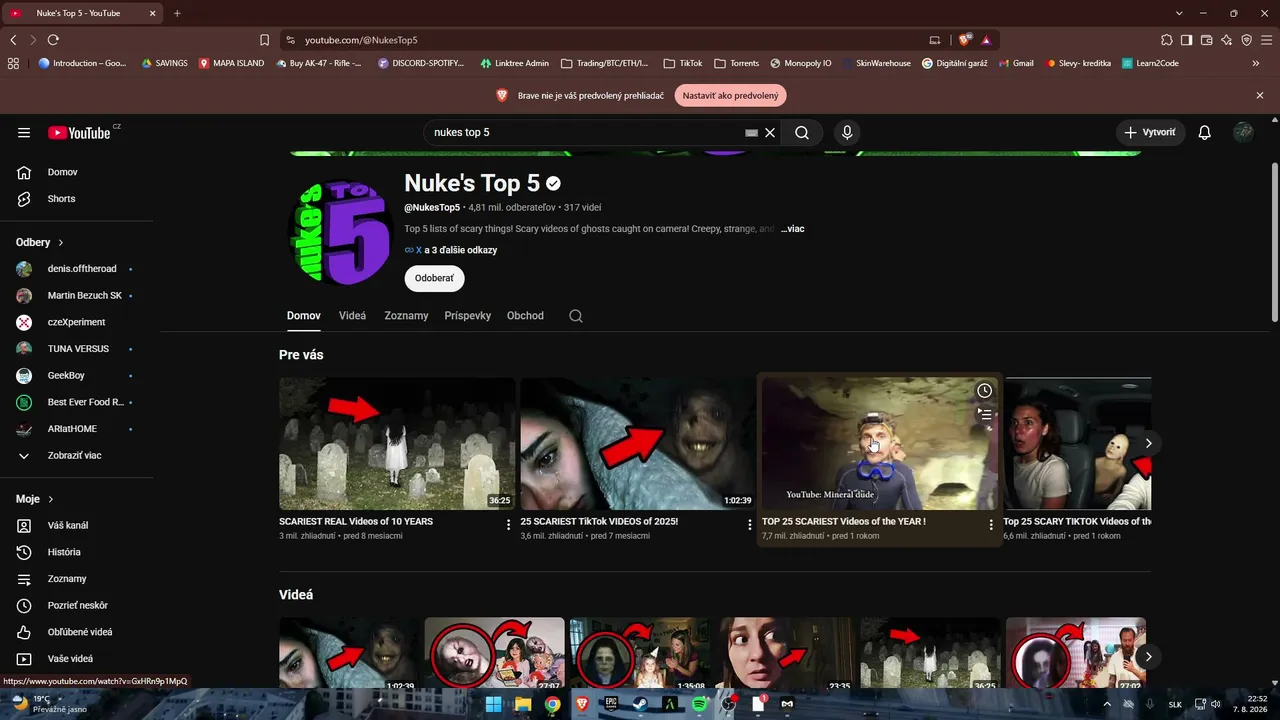Click the Vytvoriť create button
Screen dimensions: 1280x720
(1151, 132)
